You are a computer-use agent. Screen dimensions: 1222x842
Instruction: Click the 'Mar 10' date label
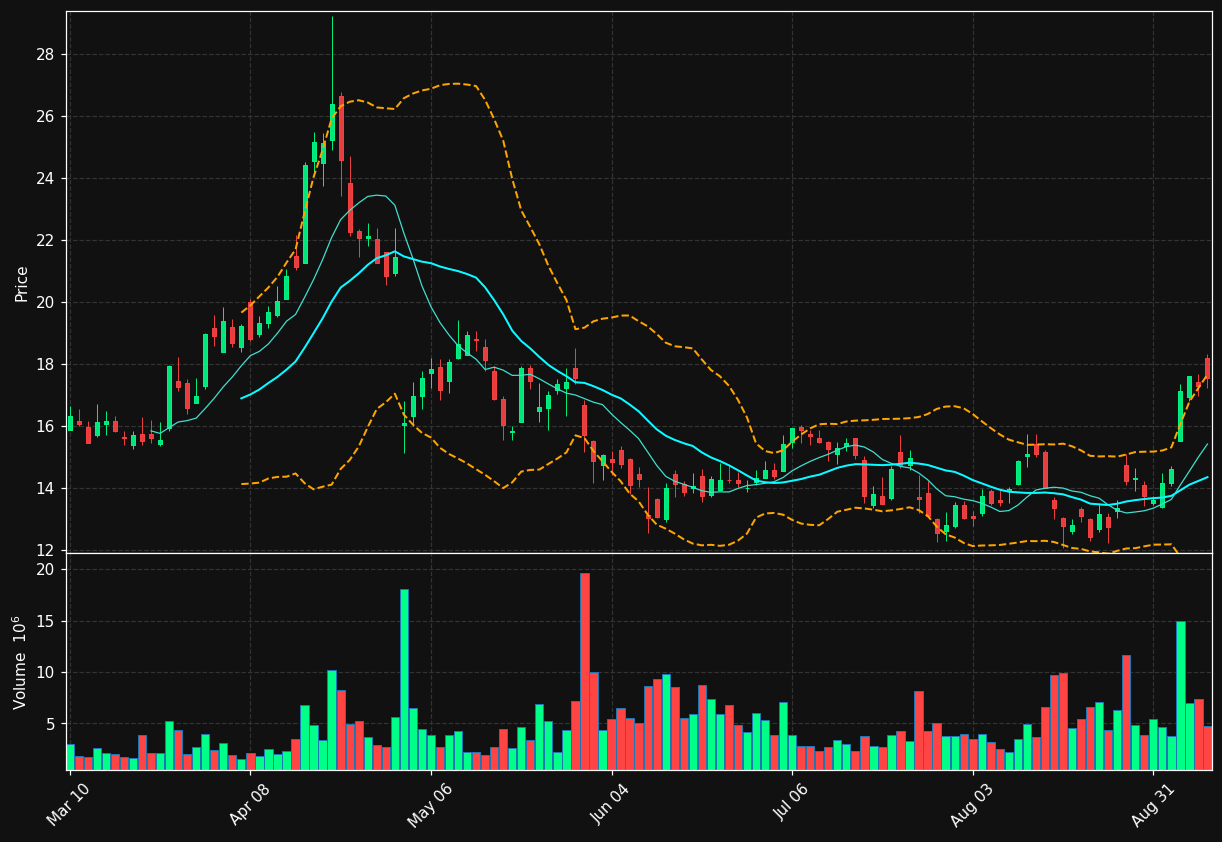pyautogui.click(x=68, y=805)
